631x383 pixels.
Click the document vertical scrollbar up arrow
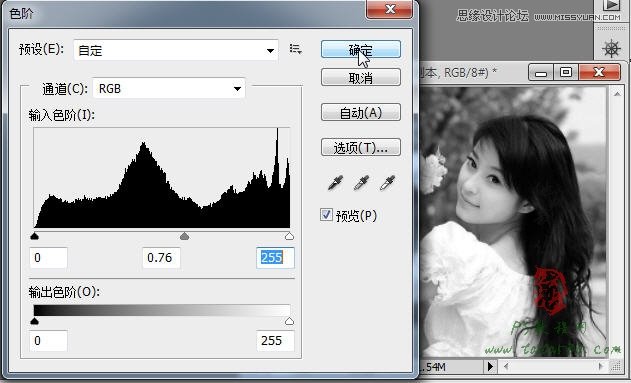pyautogui.click(x=617, y=94)
